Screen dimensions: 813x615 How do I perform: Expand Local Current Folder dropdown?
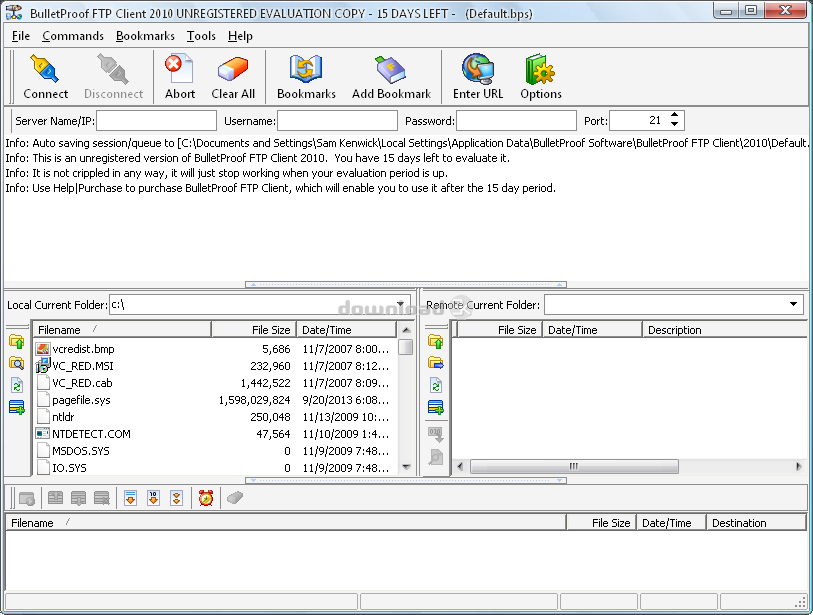click(400, 304)
